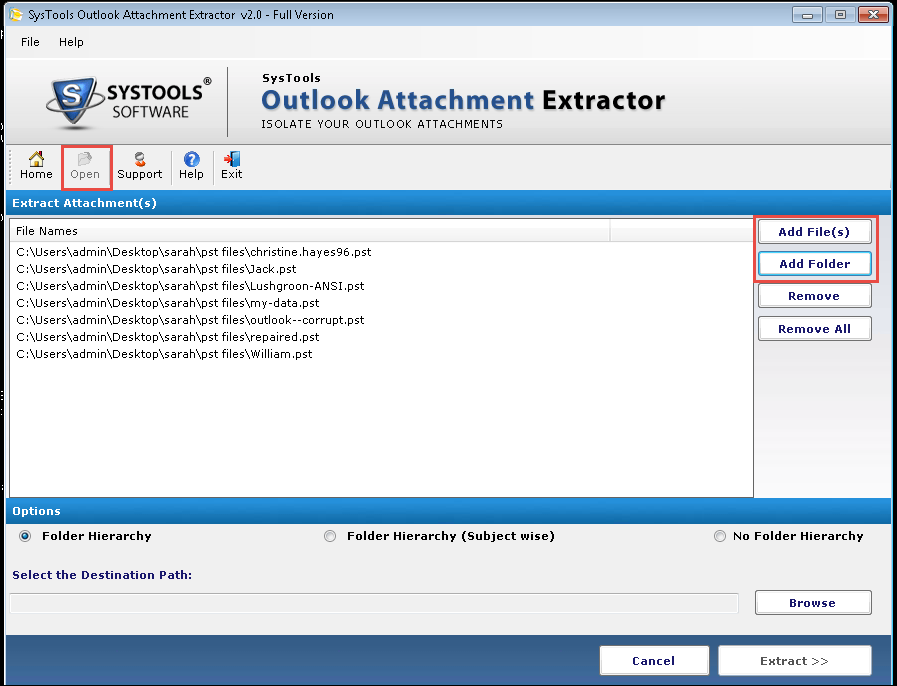897x686 pixels.
Task: Select the Open icon to load files
Action: pos(86,165)
